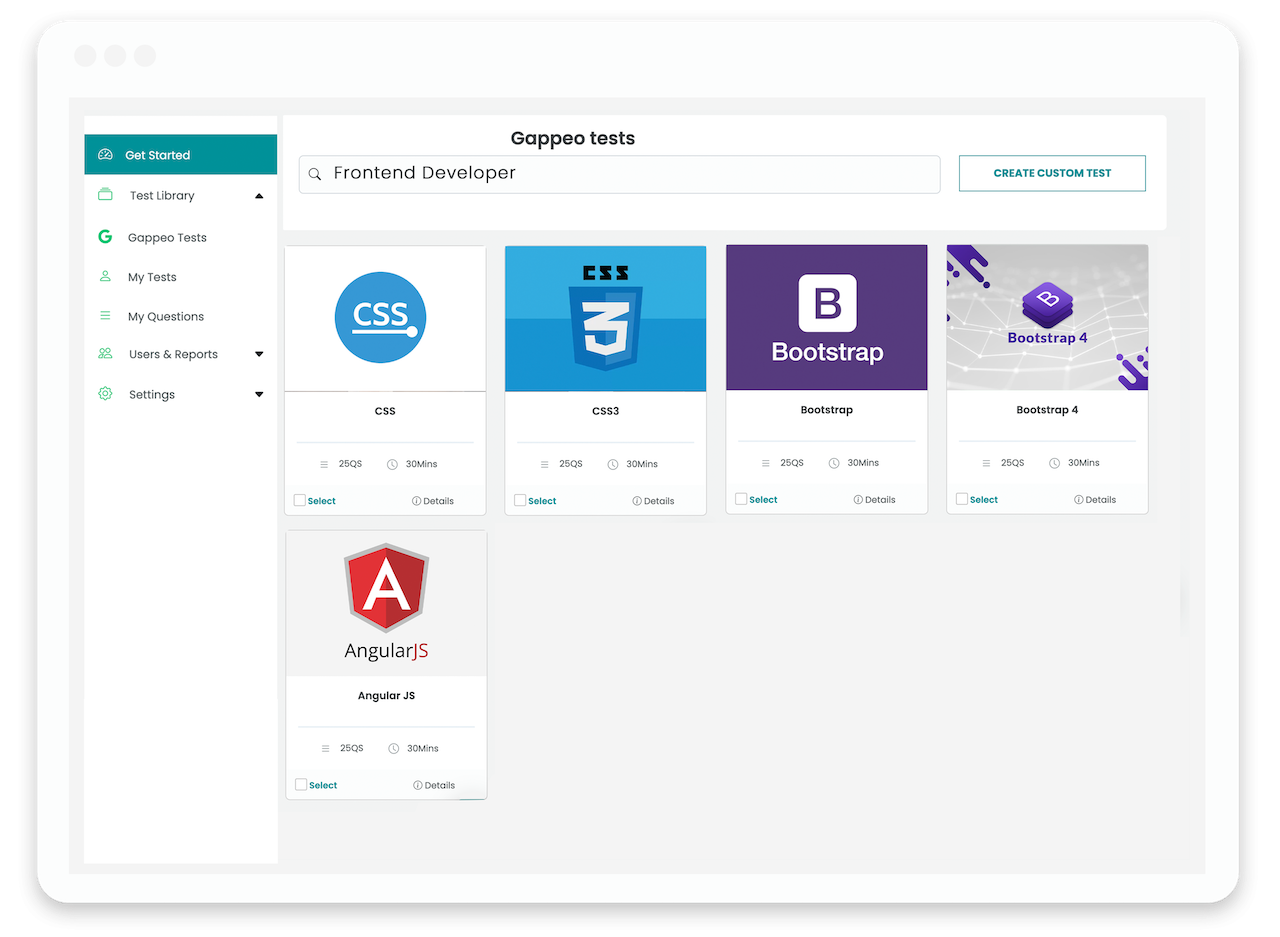Click the clock icon on the Angular JS card

click(x=394, y=748)
